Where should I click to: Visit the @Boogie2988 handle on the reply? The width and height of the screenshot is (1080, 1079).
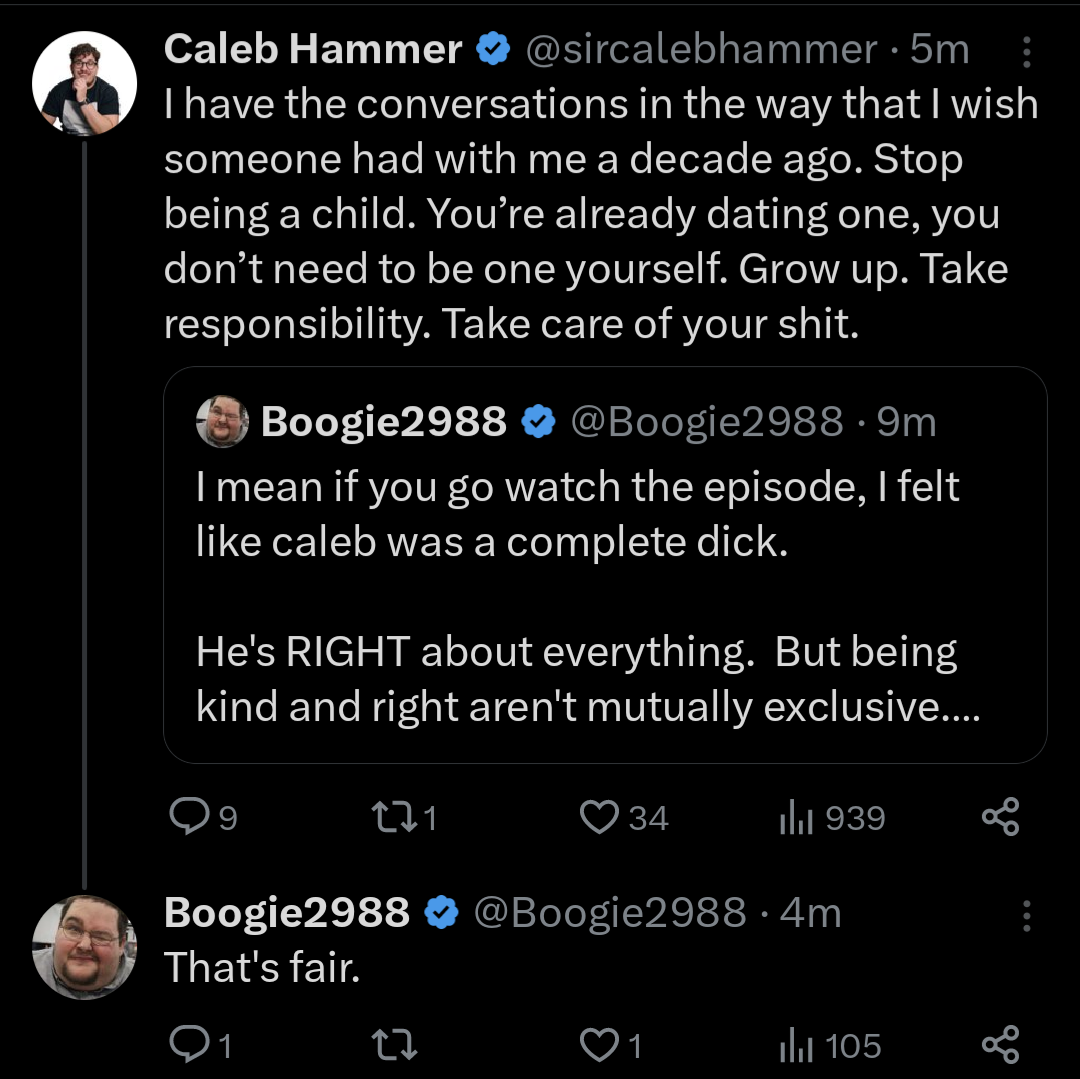click(610, 912)
